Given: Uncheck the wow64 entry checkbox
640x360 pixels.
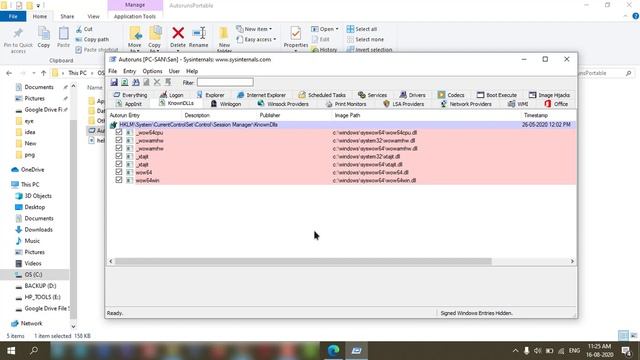Looking at the screenshot, I should [x=119, y=172].
